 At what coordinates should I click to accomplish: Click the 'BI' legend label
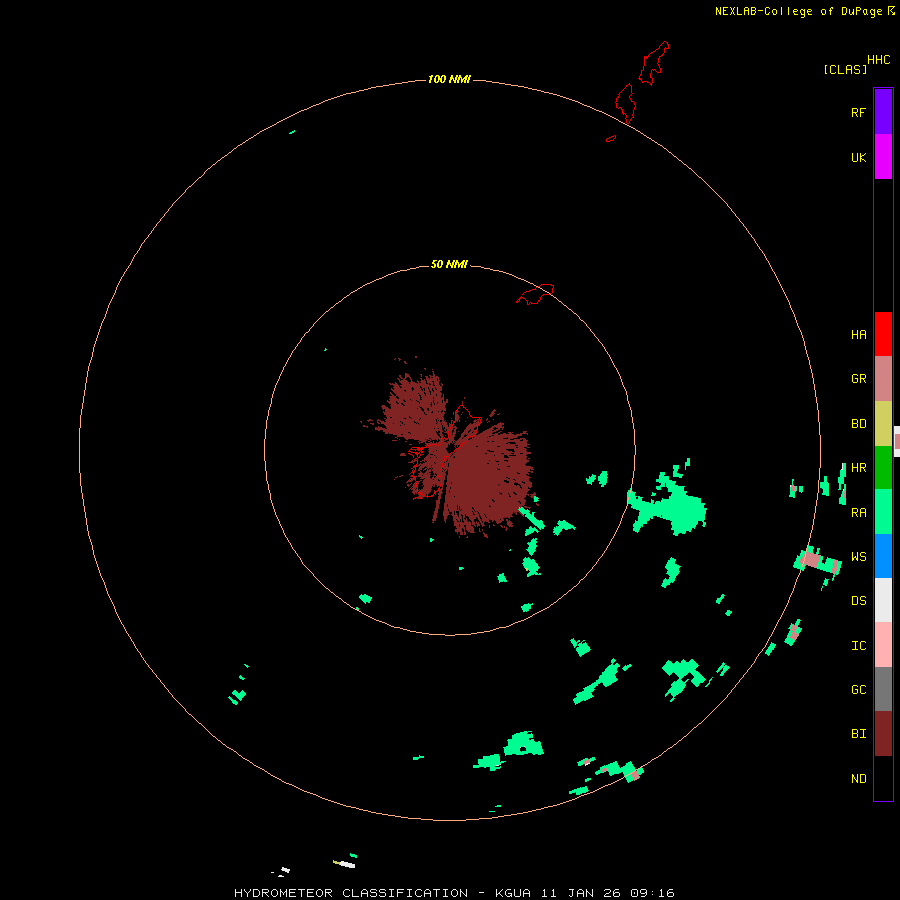(859, 734)
